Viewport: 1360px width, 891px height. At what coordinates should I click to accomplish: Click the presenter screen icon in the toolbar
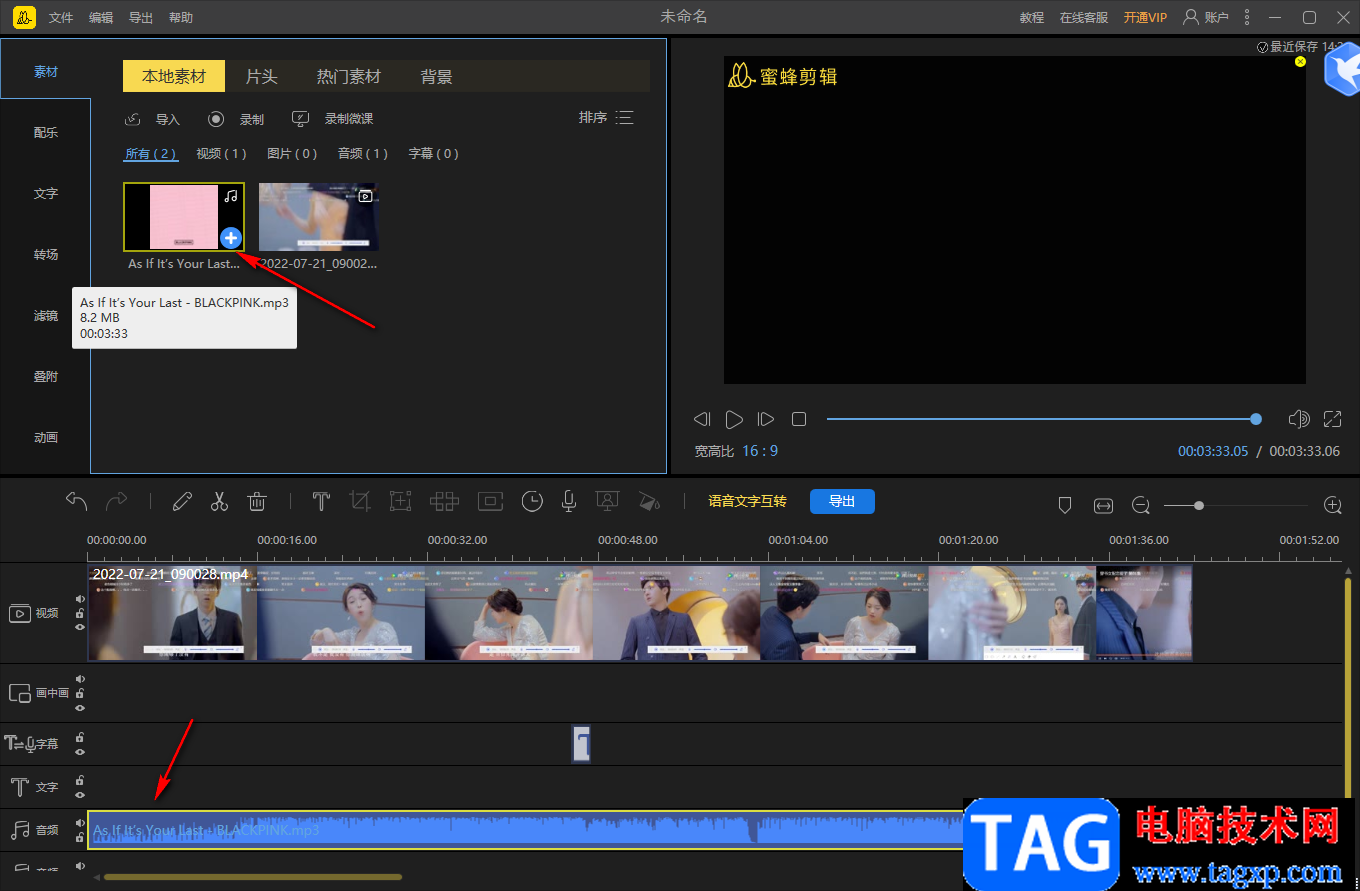[606, 501]
